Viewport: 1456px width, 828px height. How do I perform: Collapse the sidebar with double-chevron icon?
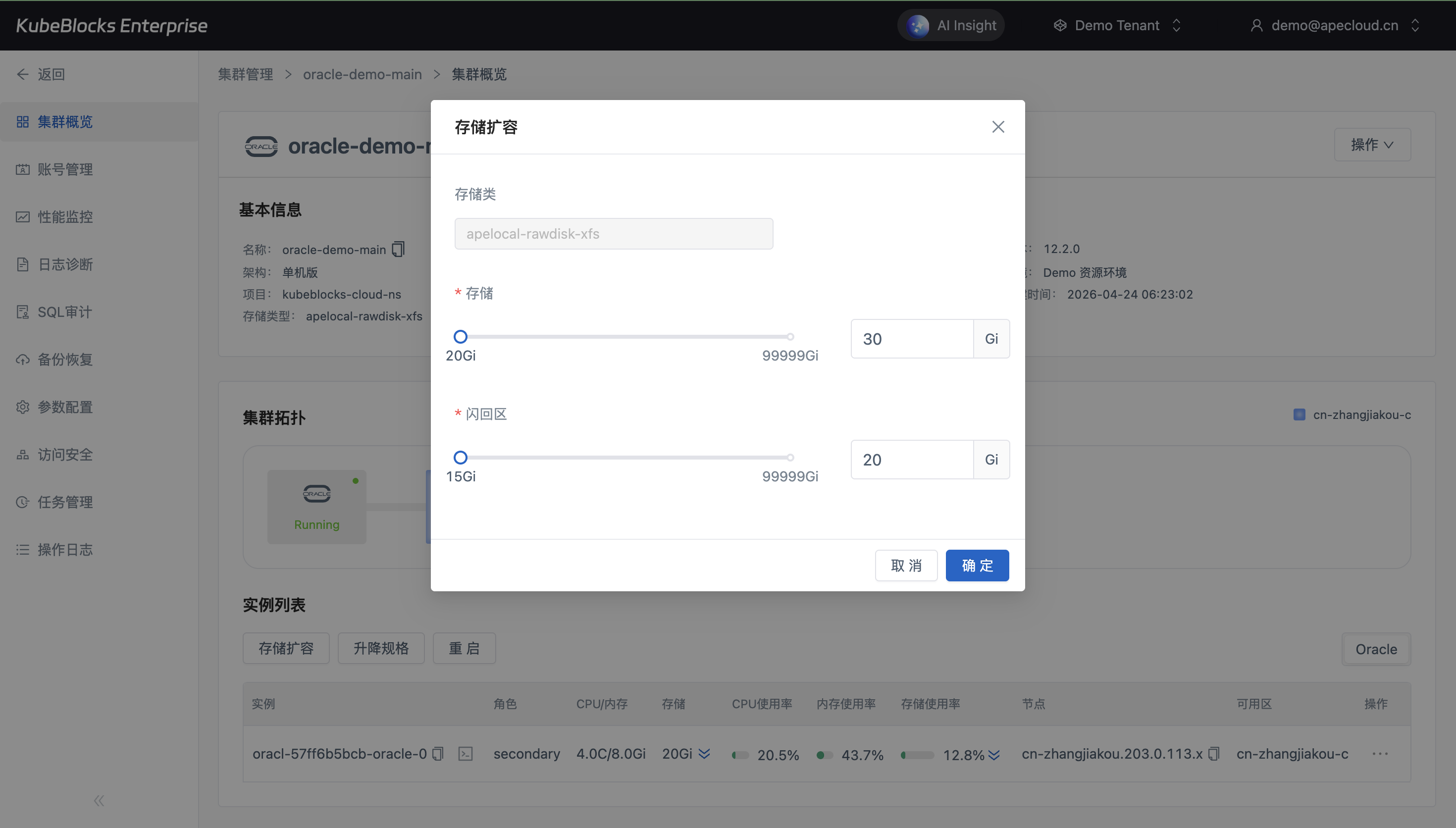pos(99,801)
